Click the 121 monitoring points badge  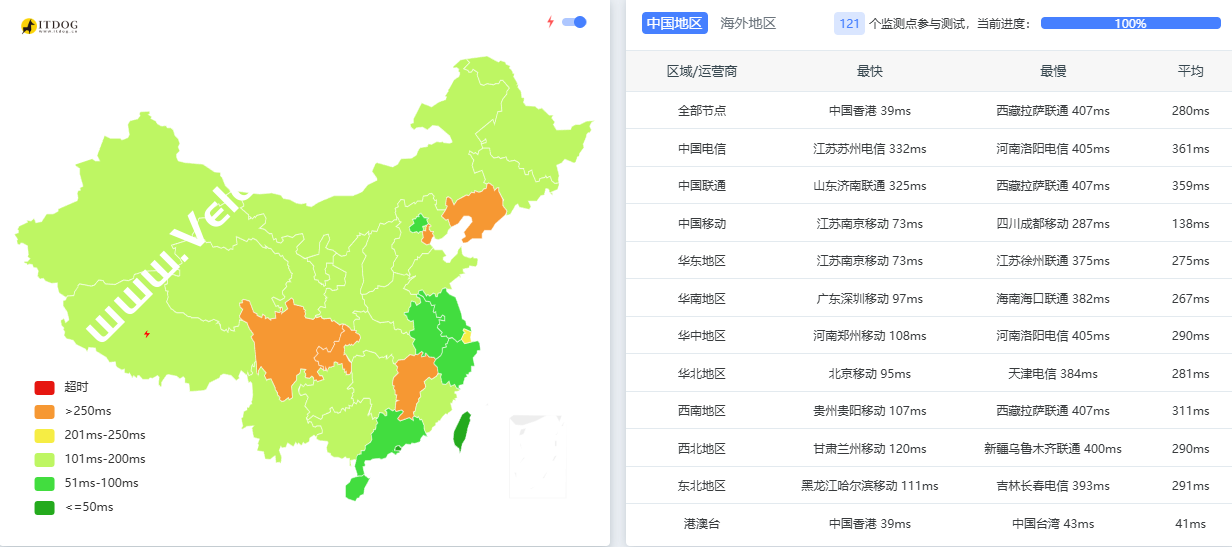849,23
